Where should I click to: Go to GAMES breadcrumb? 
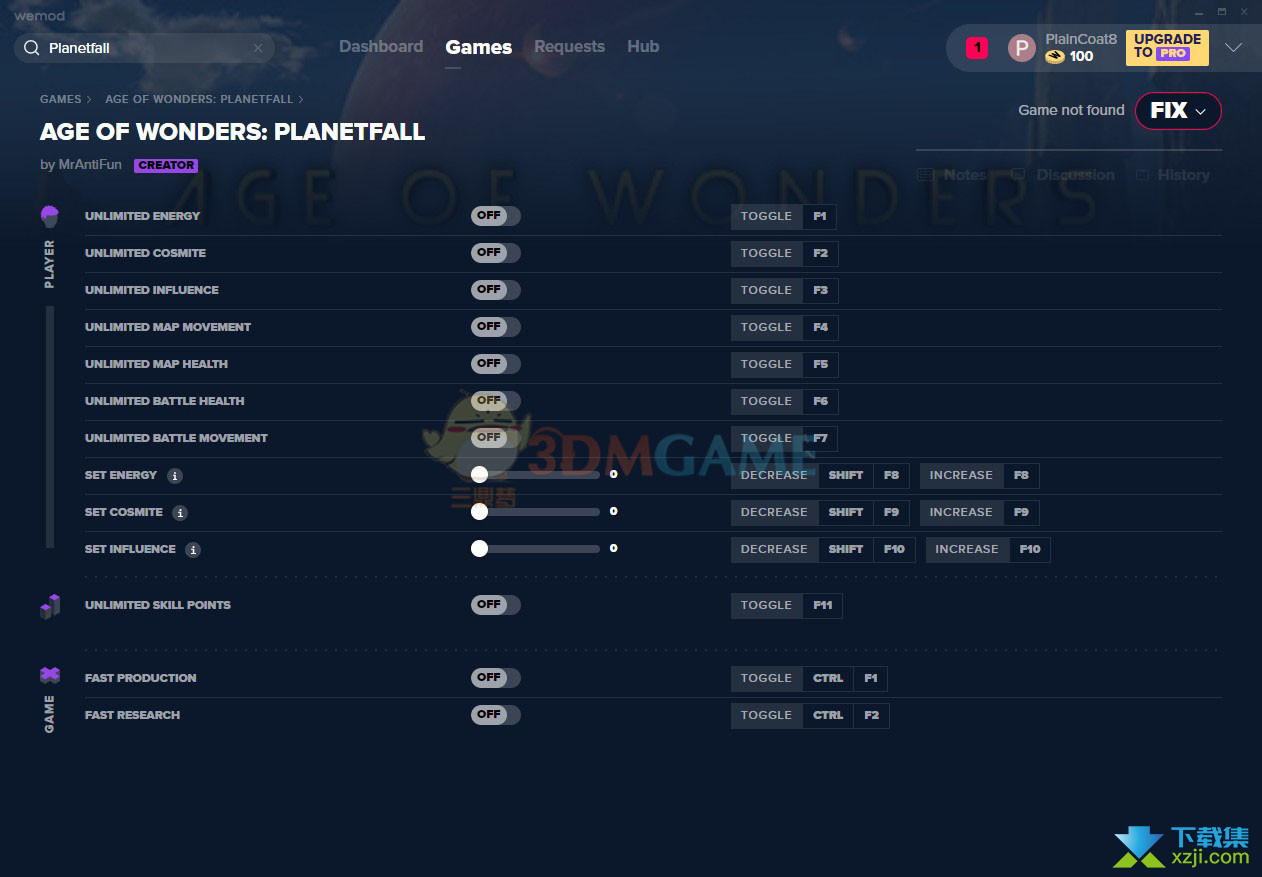(60, 100)
